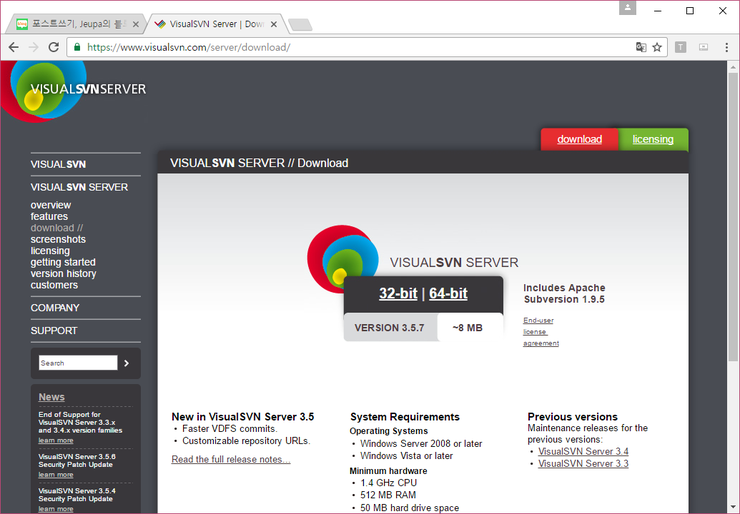The height and width of the screenshot is (514, 740).
Task: Open the SUPPORT sidebar section
Action: tap(54, 331)
